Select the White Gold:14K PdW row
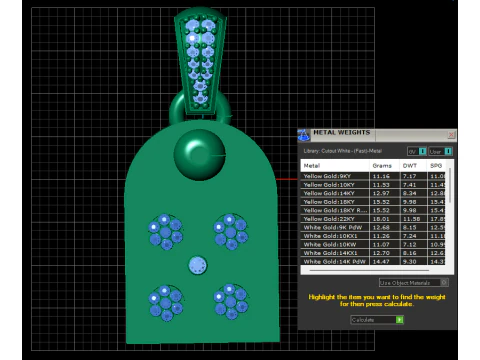The width and height of the screenshot is (480, 360). point(373,261)
